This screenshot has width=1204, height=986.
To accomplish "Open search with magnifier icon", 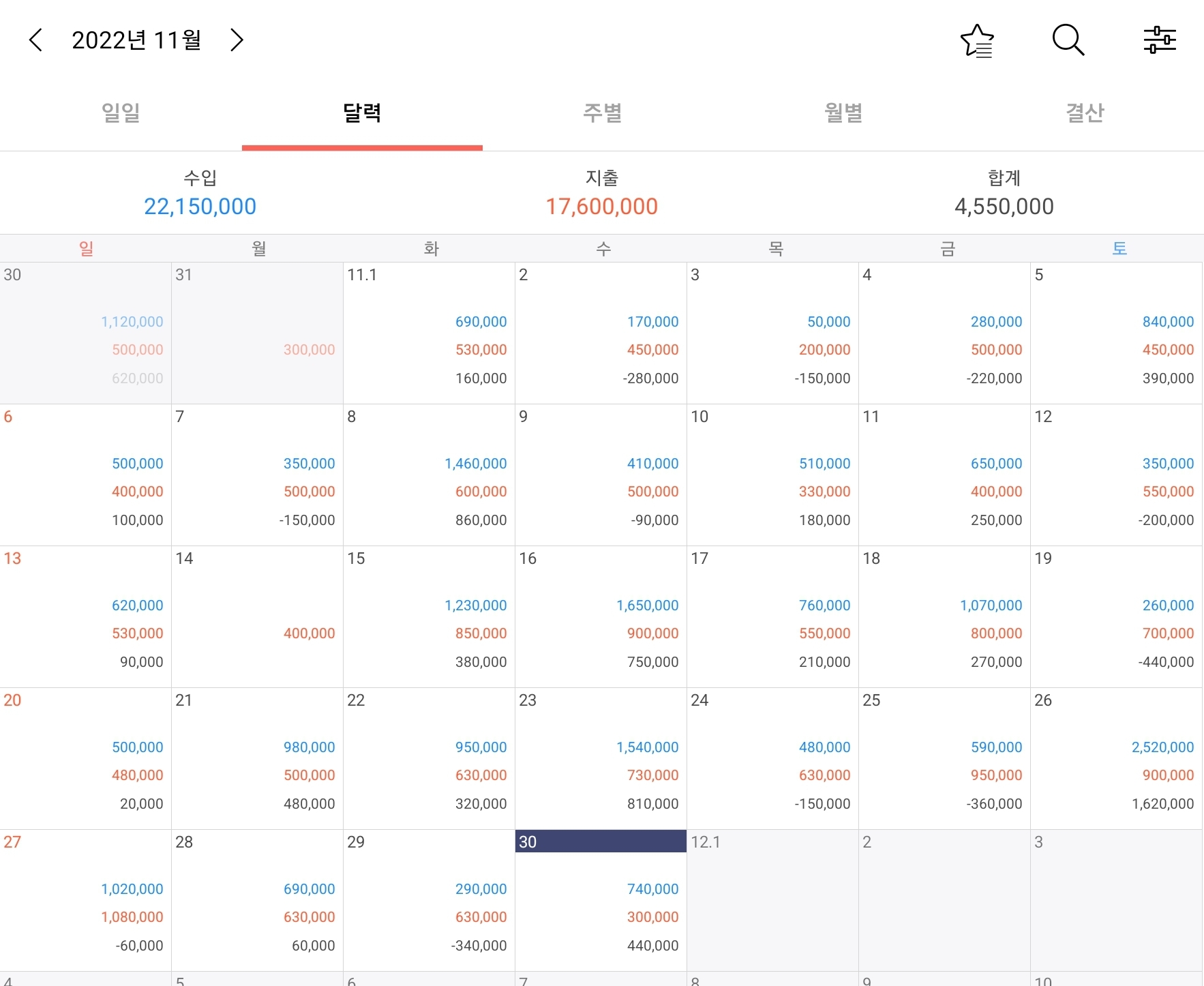I will pos(1068,40).
